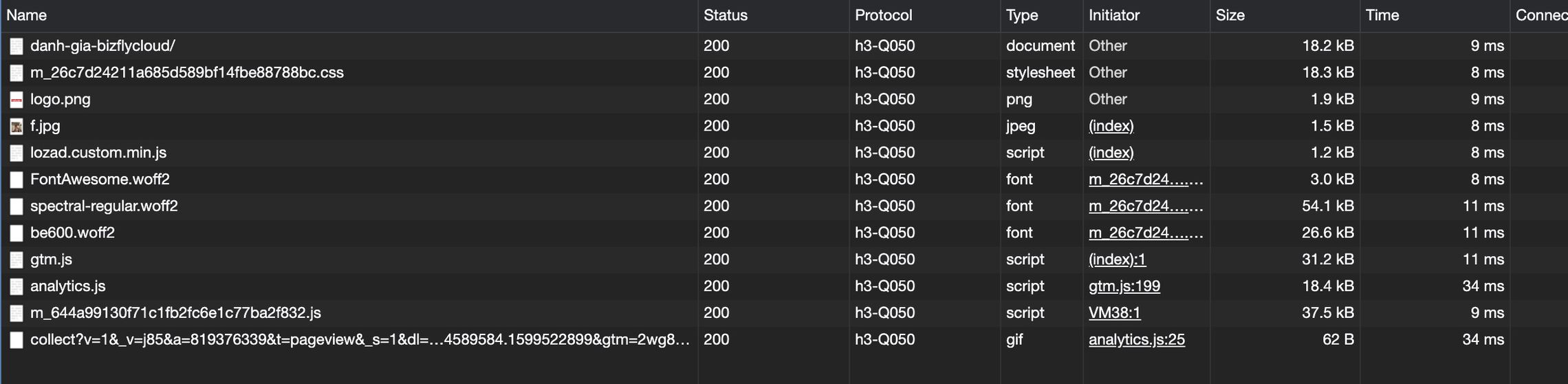
Task: Click the stylesheet icon beside the m_26c7d24211a685d589bf14fbe88788bc.css row
Action: tap(17, 73)
